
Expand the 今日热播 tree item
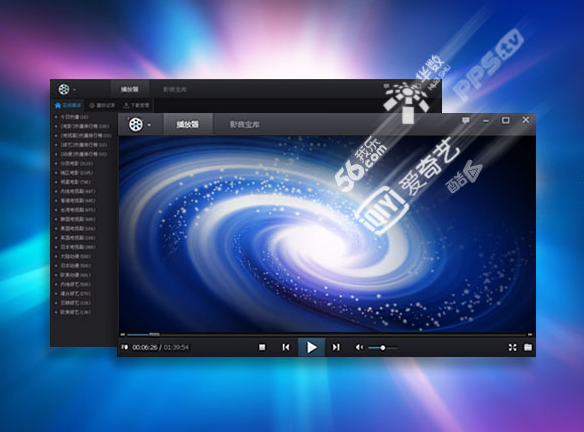[x=72, y=117]
